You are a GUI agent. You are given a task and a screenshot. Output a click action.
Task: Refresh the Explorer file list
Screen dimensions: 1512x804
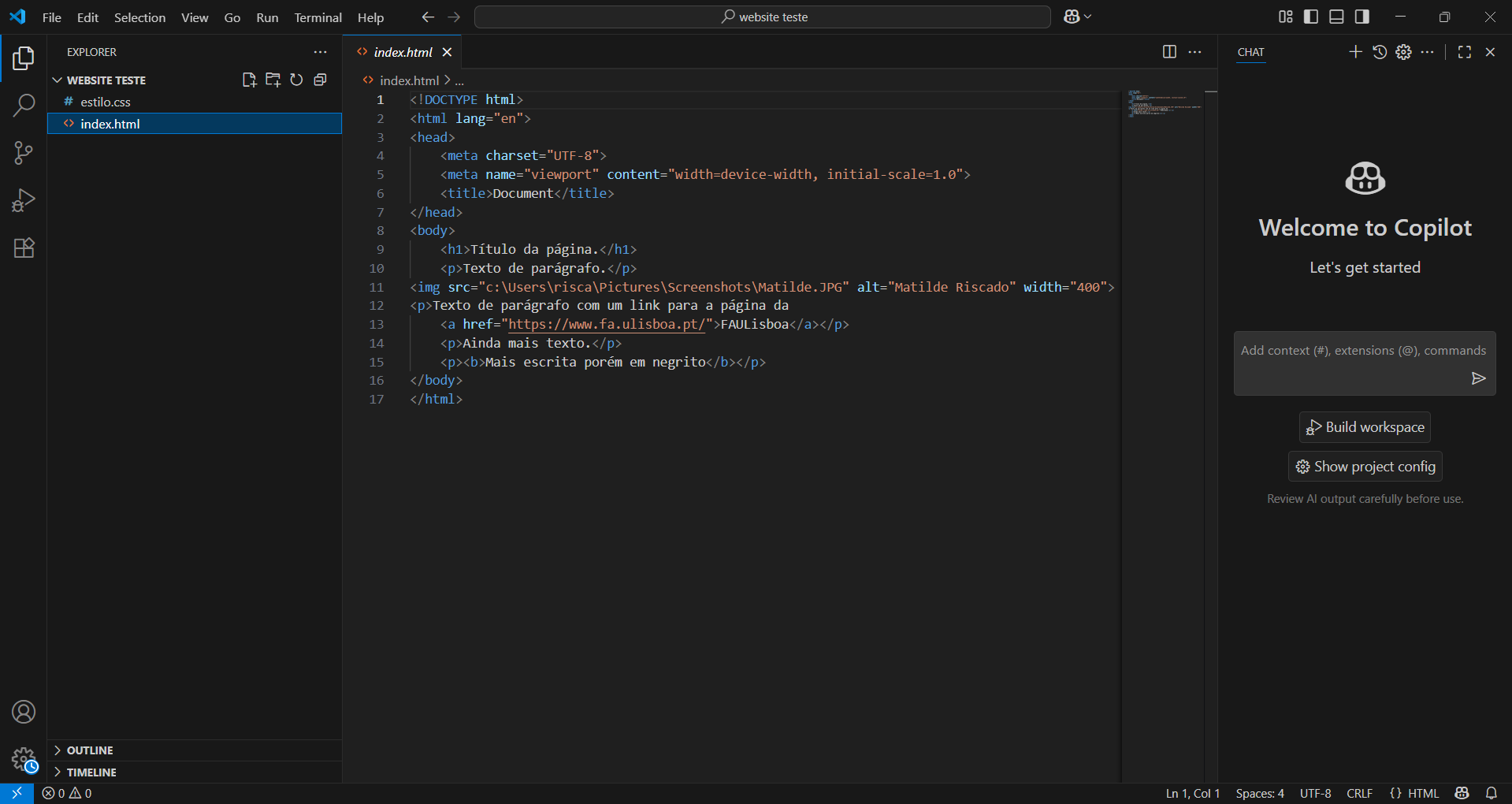[296, 80]
